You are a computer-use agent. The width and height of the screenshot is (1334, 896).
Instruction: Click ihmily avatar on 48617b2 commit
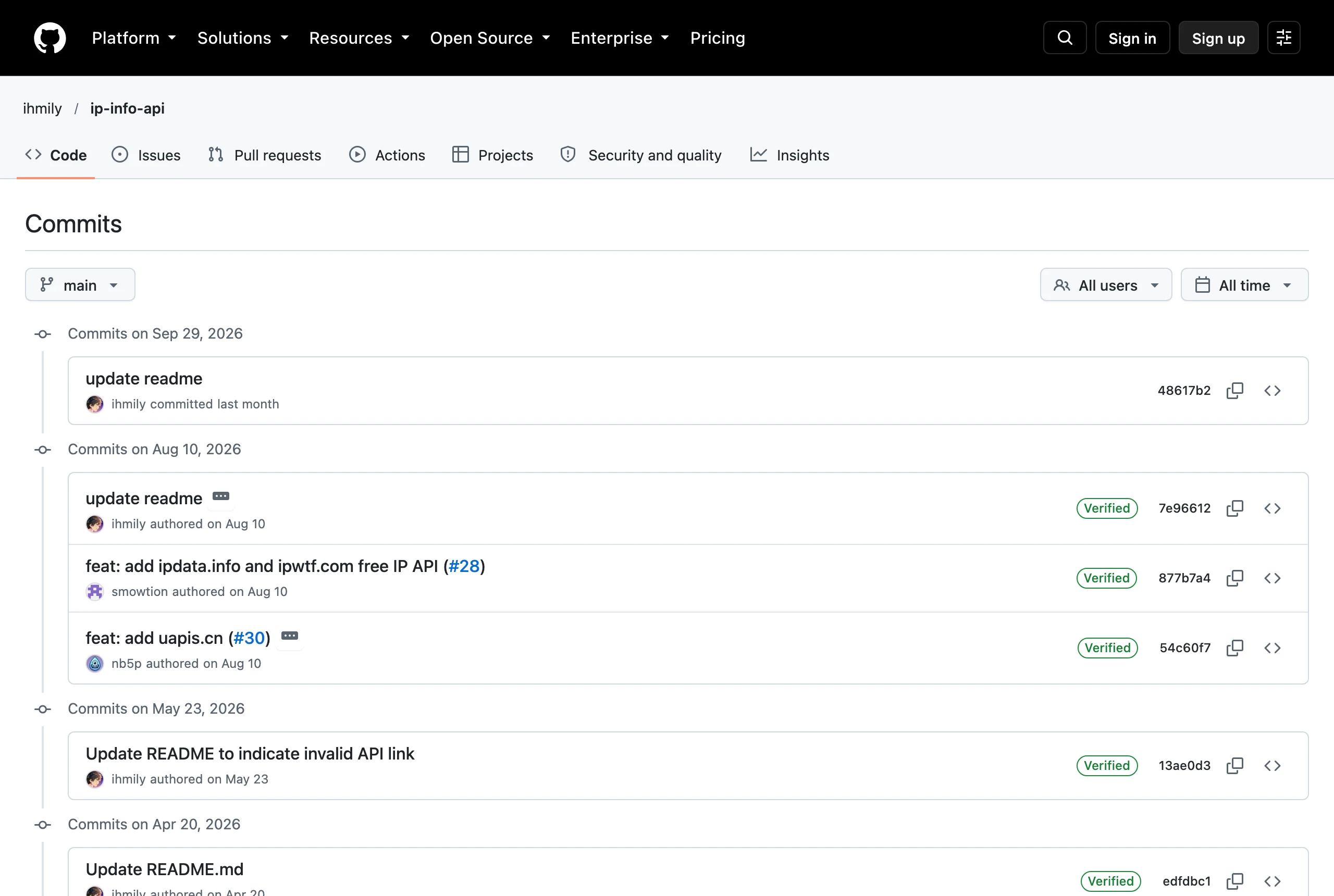(95, 404)
